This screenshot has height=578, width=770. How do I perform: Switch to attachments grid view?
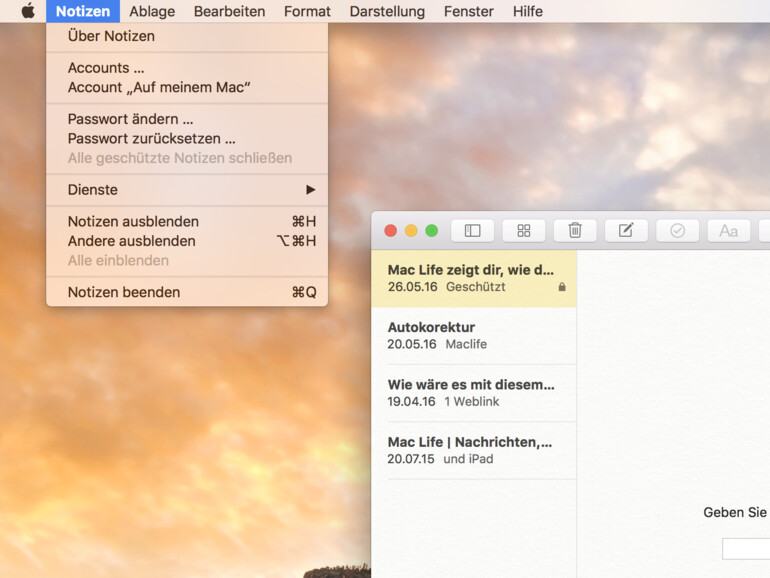(523, 230)
